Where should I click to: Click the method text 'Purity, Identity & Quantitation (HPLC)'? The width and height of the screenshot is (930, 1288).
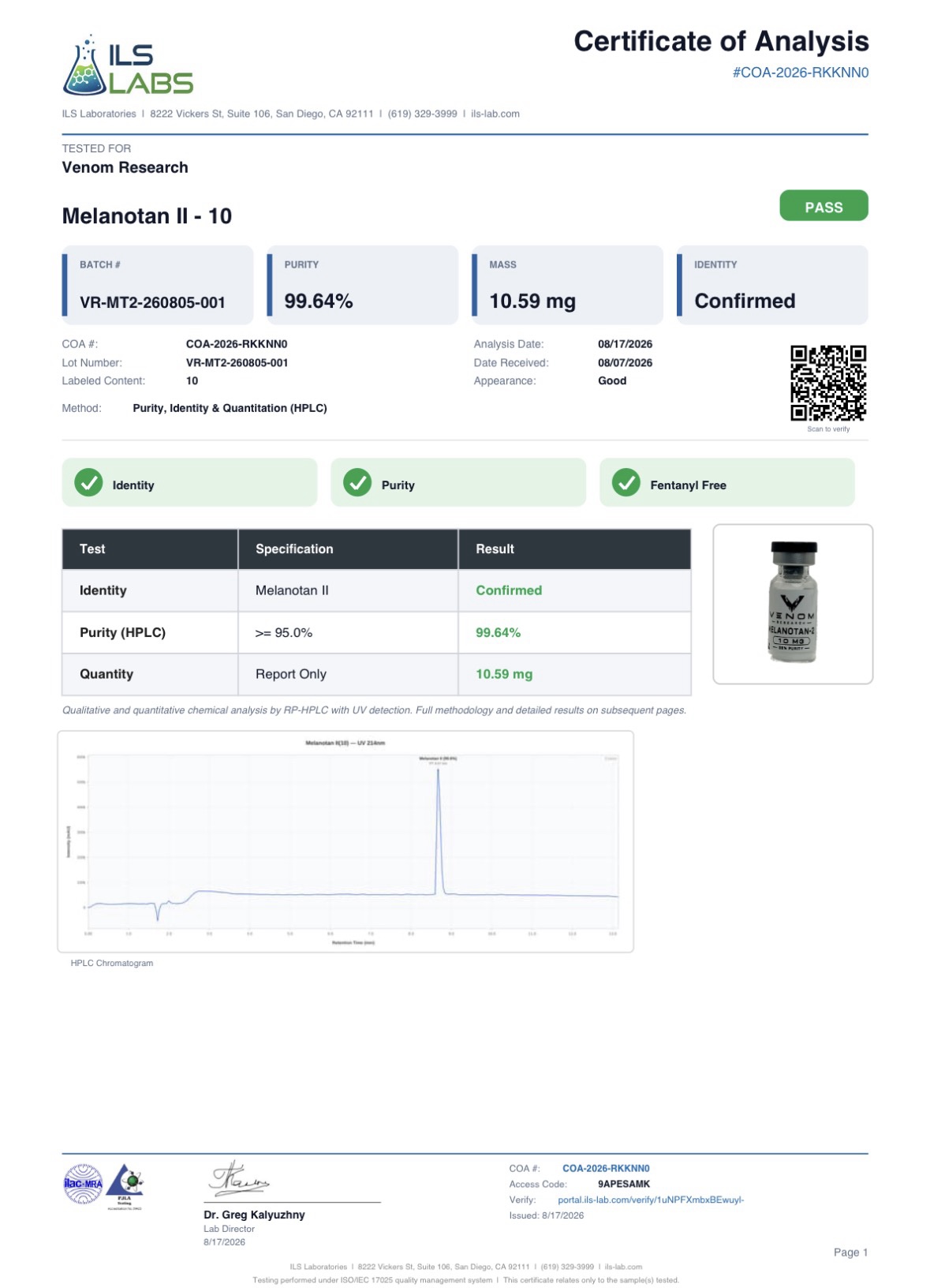(230, 408)
